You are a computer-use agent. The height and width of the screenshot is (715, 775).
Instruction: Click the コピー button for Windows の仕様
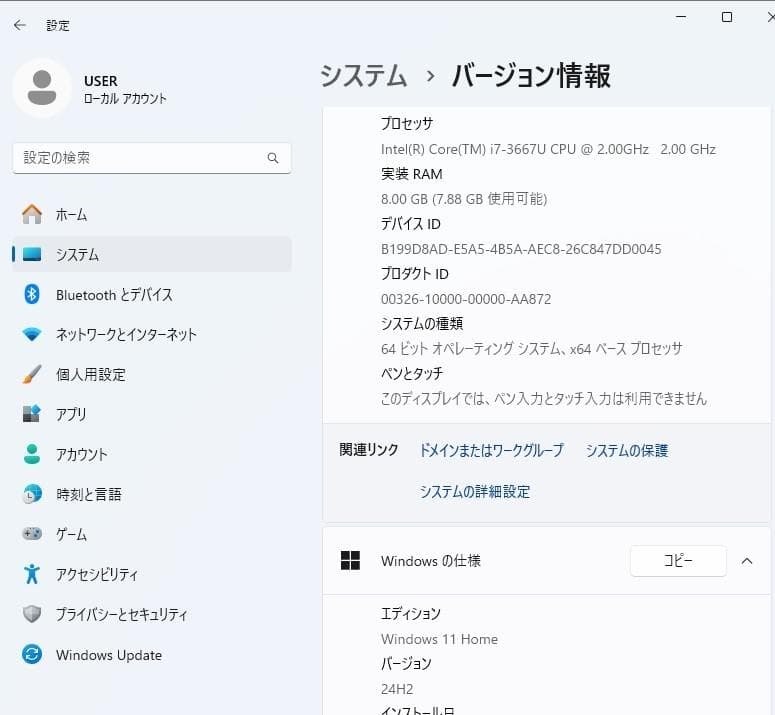coord(678,561)
